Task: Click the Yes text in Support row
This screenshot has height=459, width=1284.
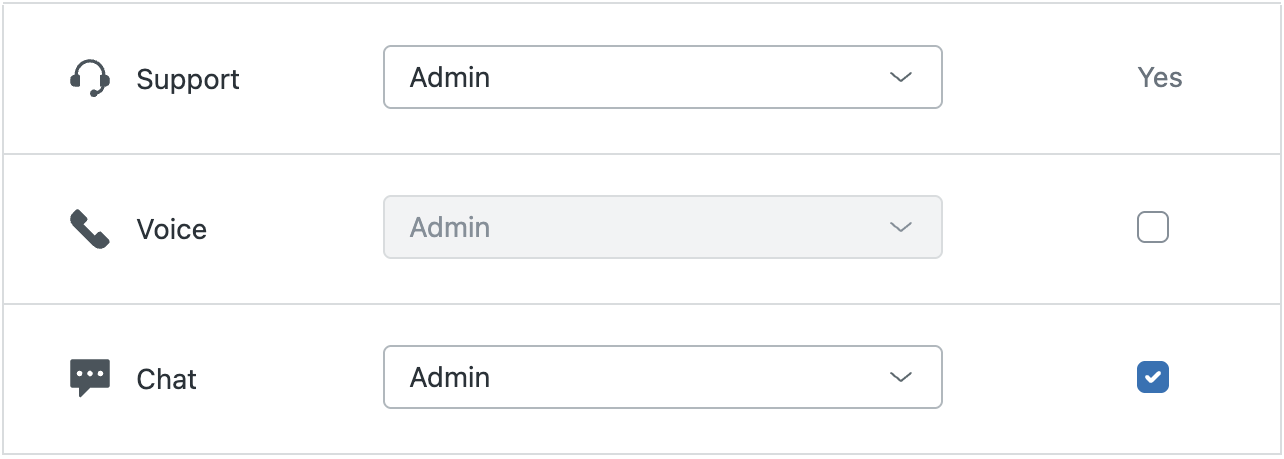Action: click(x=1160, y=78)
